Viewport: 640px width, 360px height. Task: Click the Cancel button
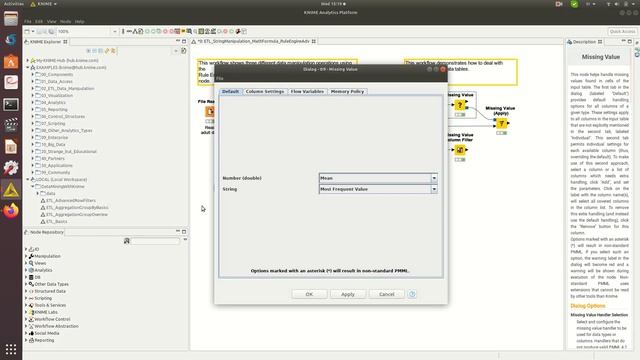coord(387,294)
